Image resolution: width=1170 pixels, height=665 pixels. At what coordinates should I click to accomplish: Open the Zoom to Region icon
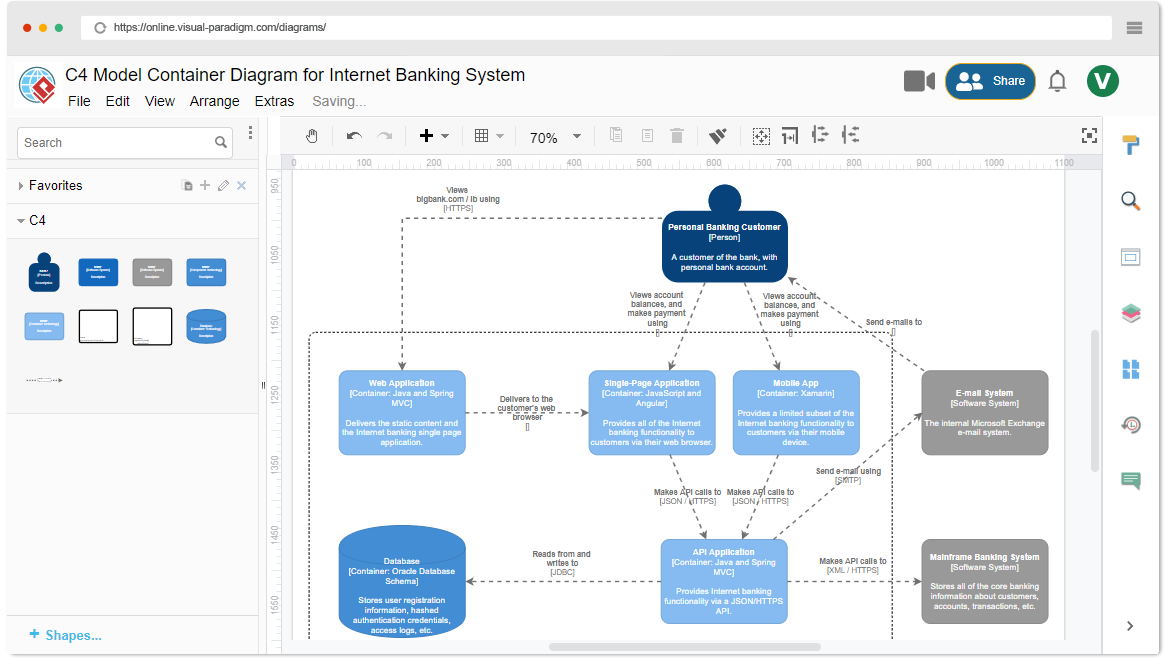coord(761,135)
